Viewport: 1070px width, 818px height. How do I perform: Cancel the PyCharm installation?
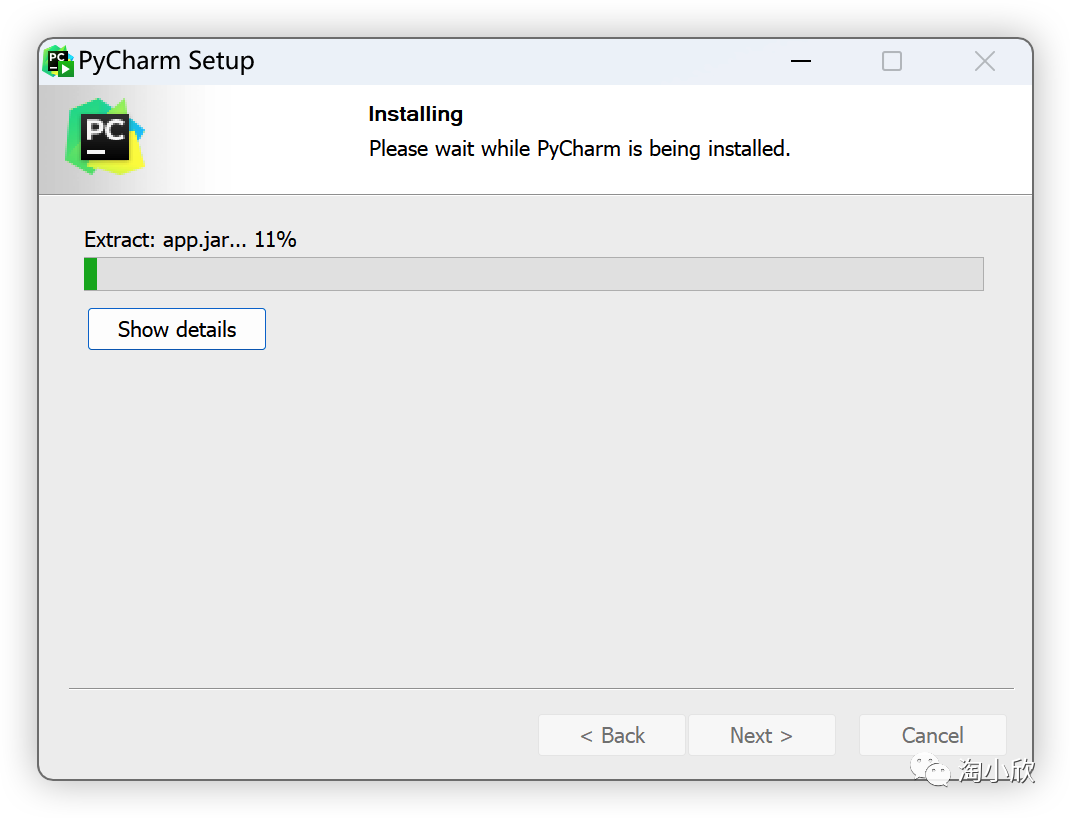pos(932,735)
